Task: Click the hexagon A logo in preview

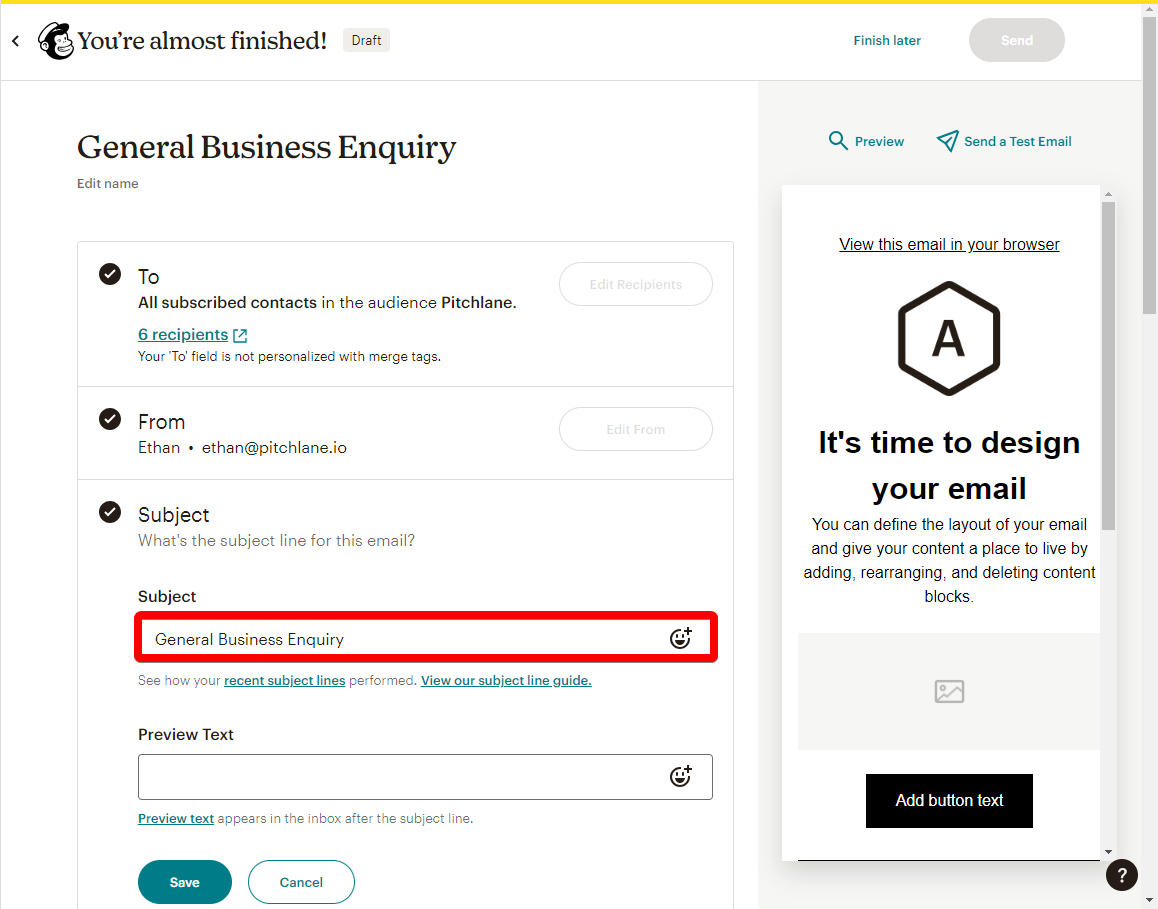Action: coord(948,338)
